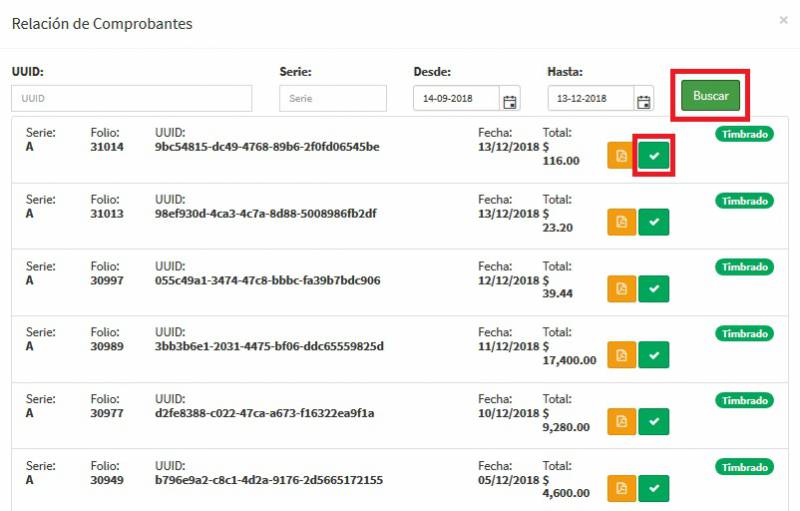Choose the green checkmark for folio 30989
This screenshot has height=511, width=800.
tap(654, 355)
